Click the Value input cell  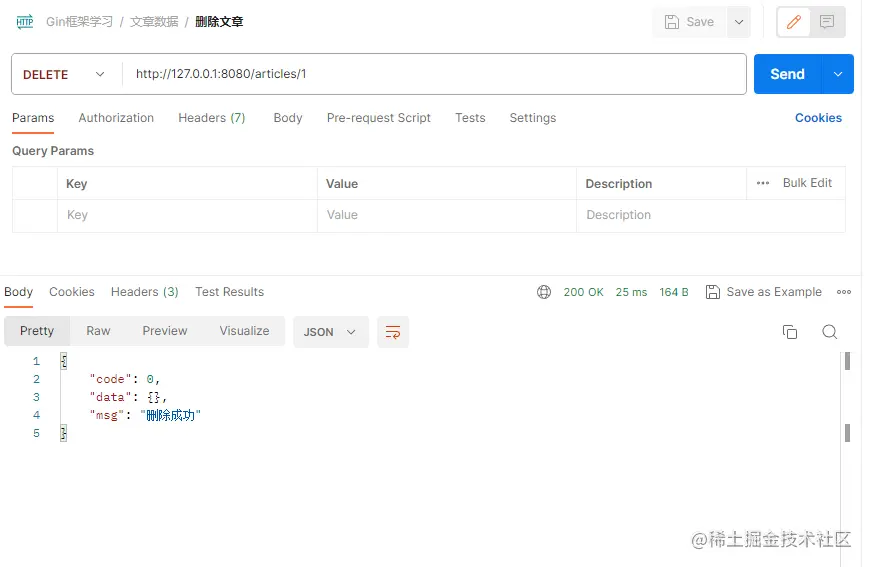pos(447,215)
